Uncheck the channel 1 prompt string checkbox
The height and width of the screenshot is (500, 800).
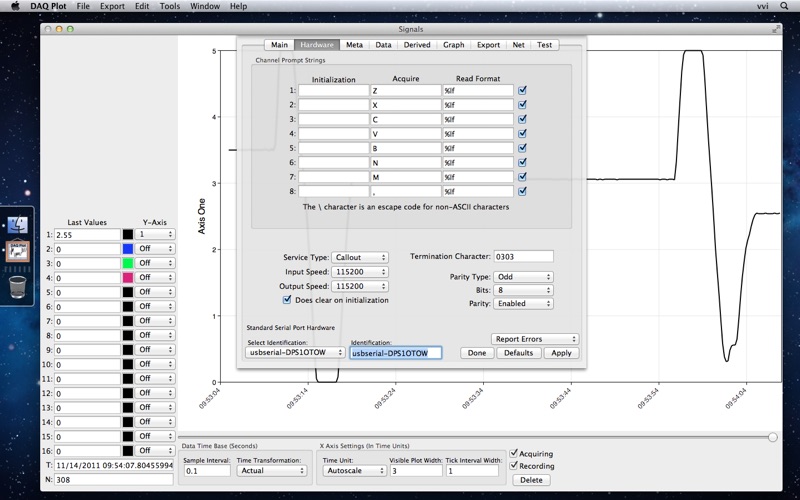pos(522,90)
